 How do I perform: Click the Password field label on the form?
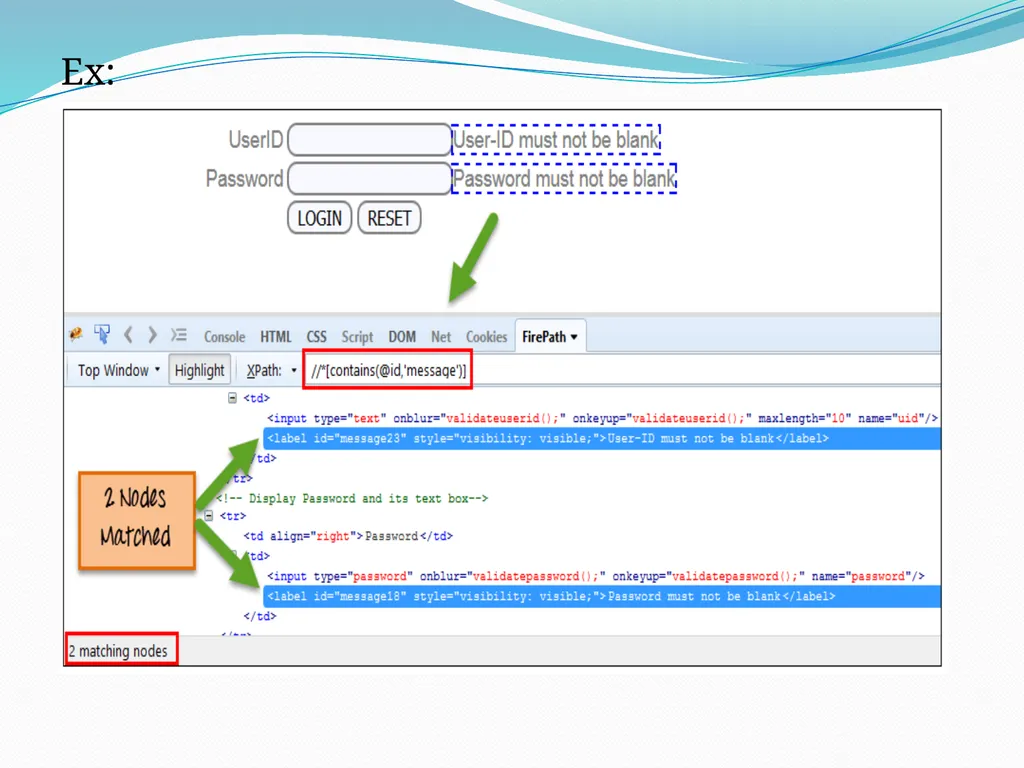click(245, 178)
